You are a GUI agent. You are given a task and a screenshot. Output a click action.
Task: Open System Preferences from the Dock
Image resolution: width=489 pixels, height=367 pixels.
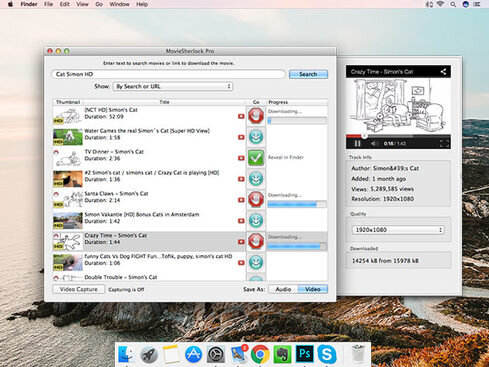pyautogui.click(x=216, y=354)
